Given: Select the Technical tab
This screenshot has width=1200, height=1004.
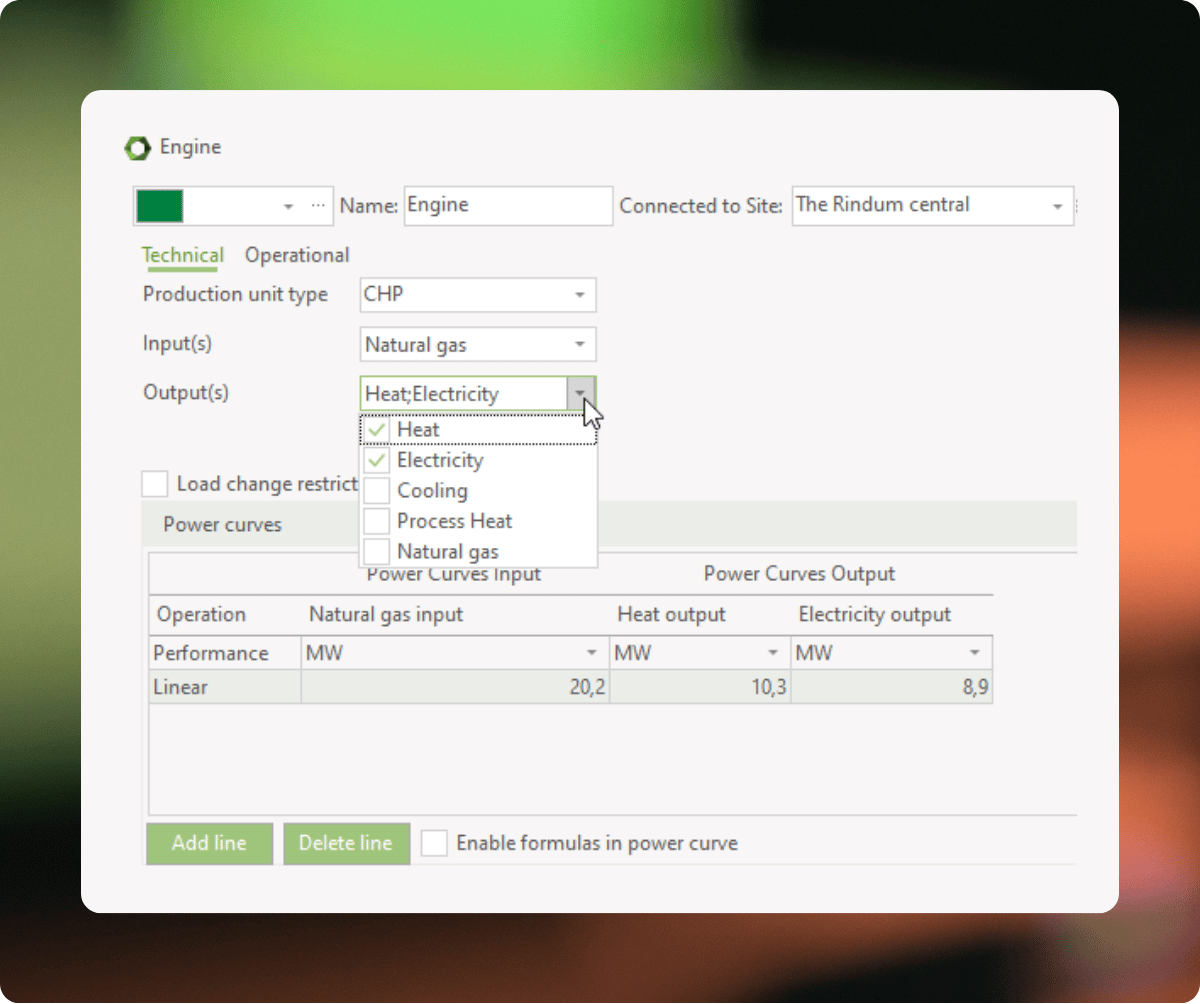Looking at the screenshot, I should 183,255.
